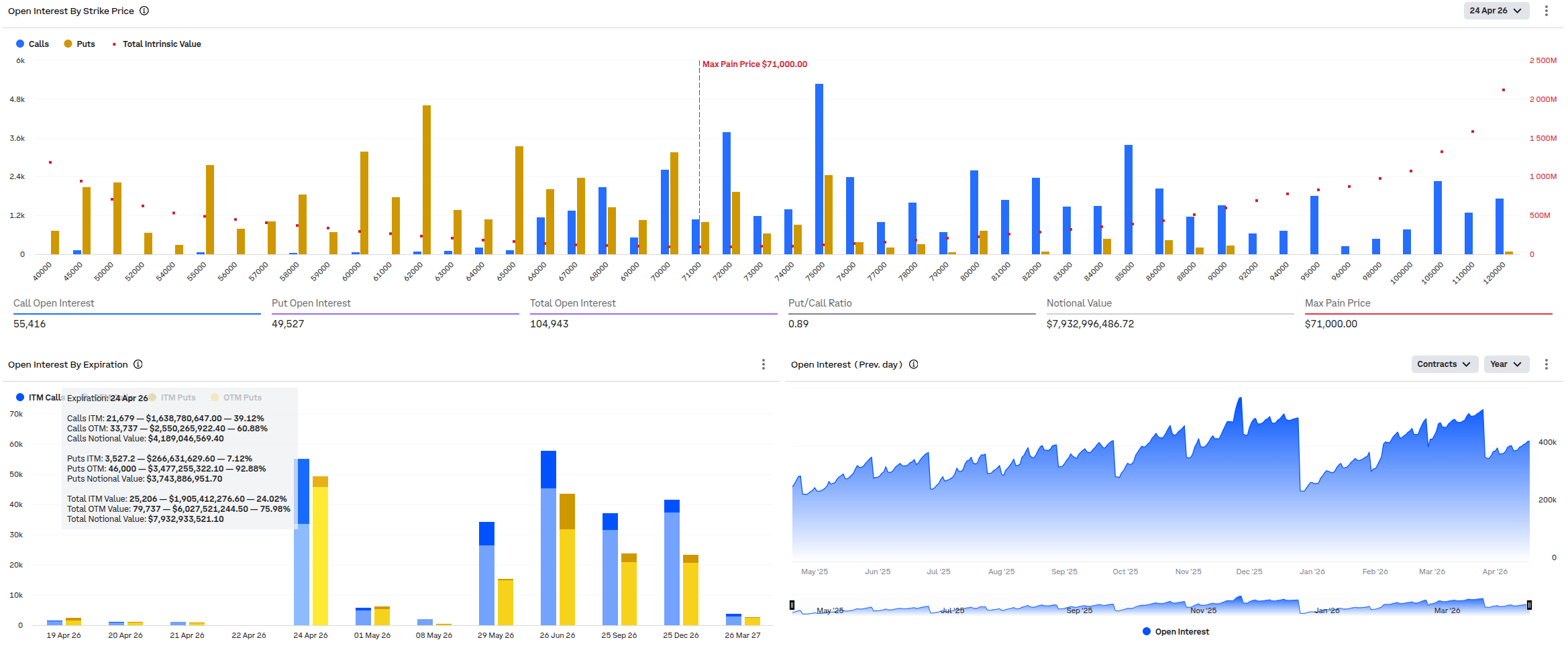Open three-dot menu for the expiration chart
The height and width of the screenshot is (646, 1568).
(x=763, y=364)
